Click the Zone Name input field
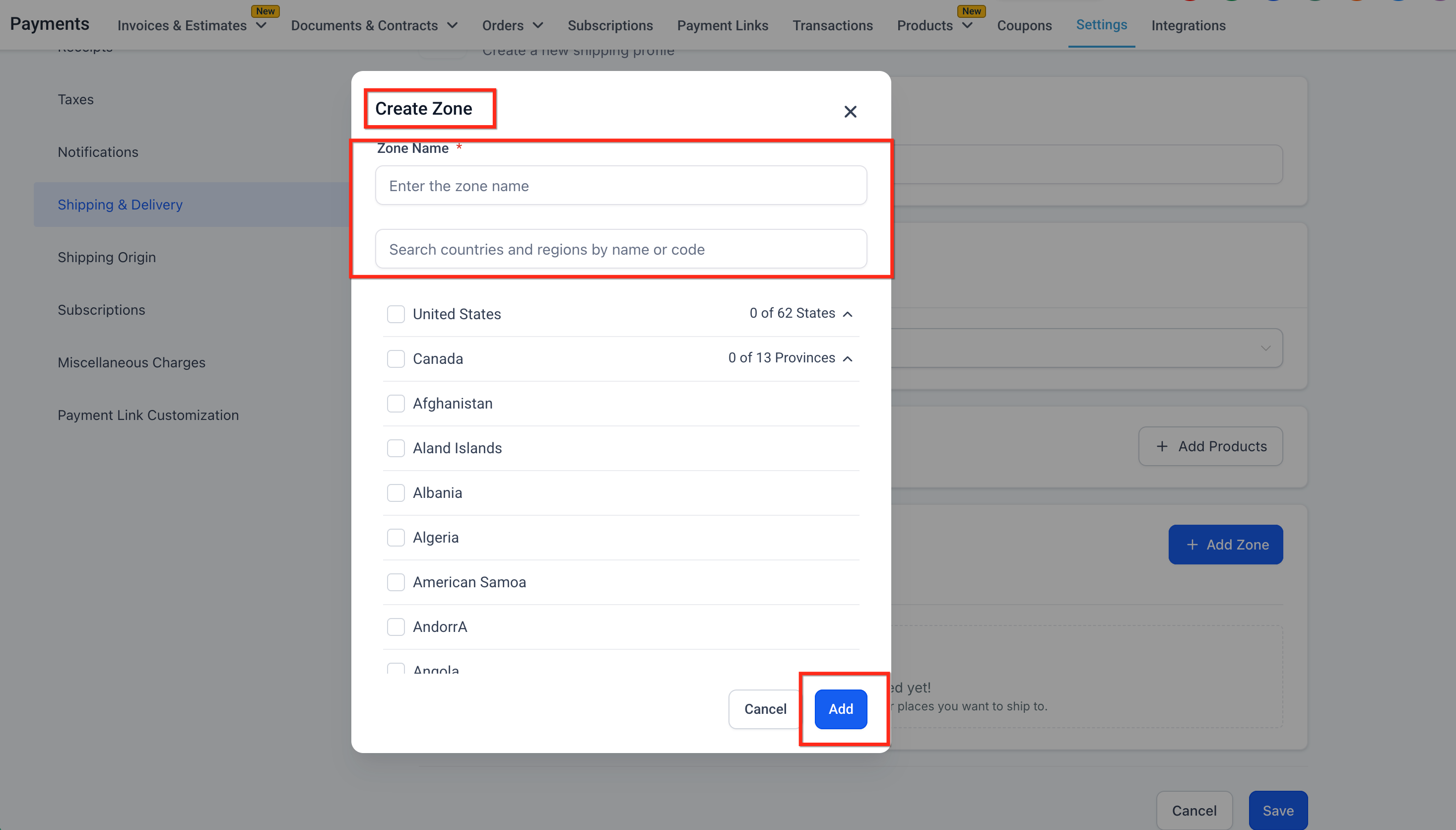 [621, 186]
